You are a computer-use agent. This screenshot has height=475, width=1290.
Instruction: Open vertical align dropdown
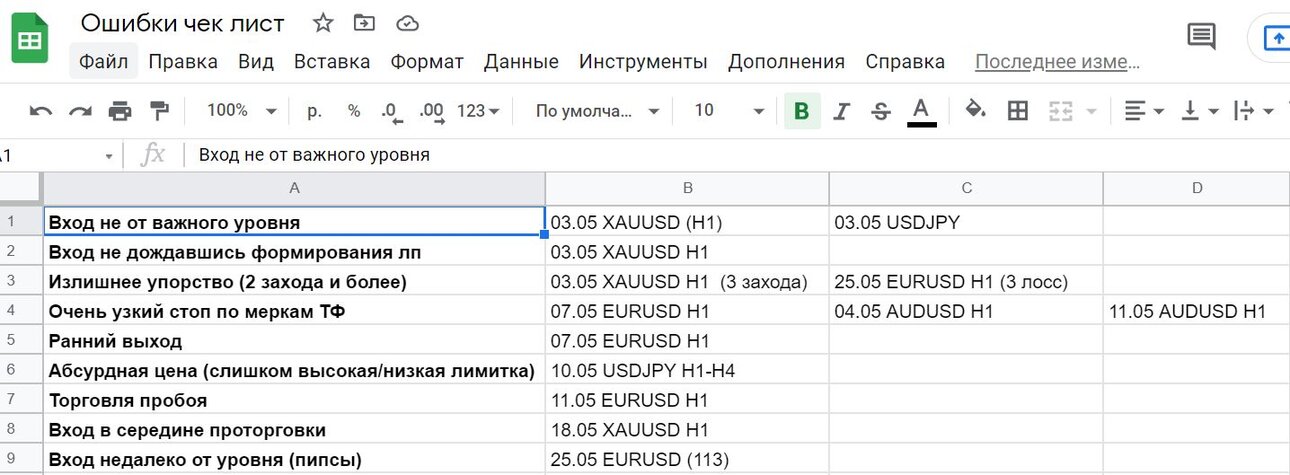click(1200, 111)
